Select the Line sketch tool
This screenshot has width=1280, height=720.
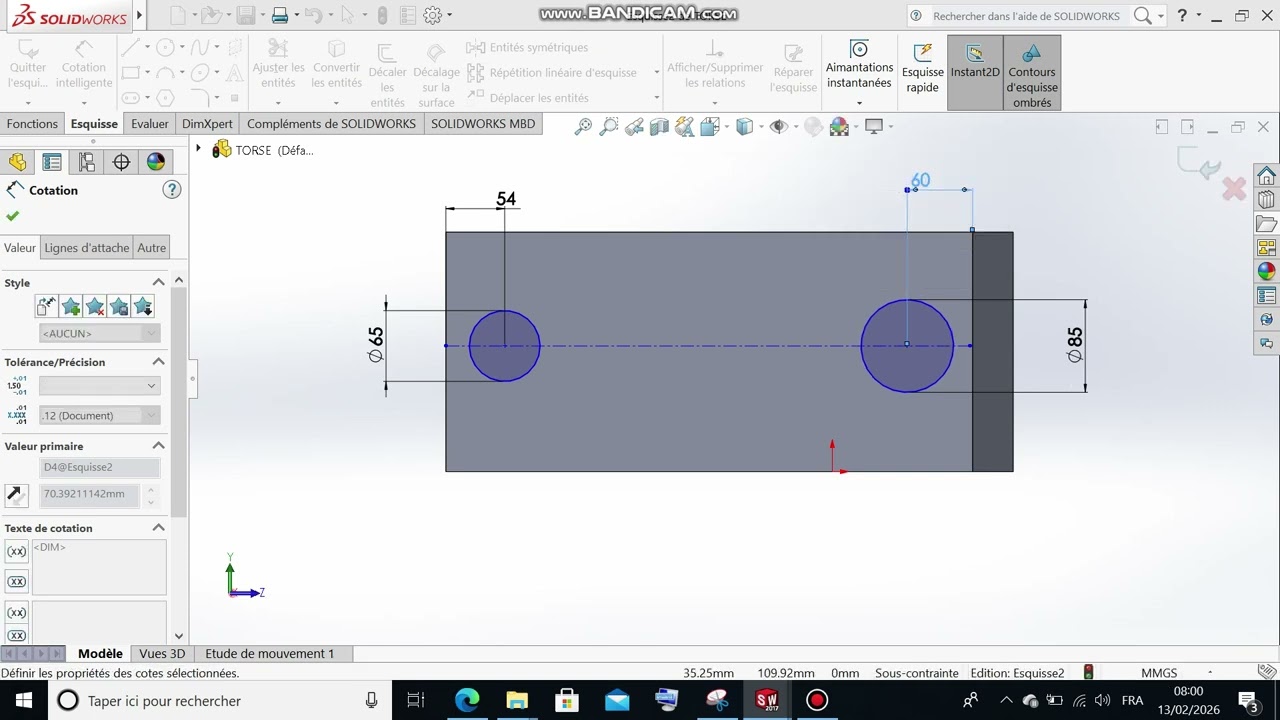130,47
